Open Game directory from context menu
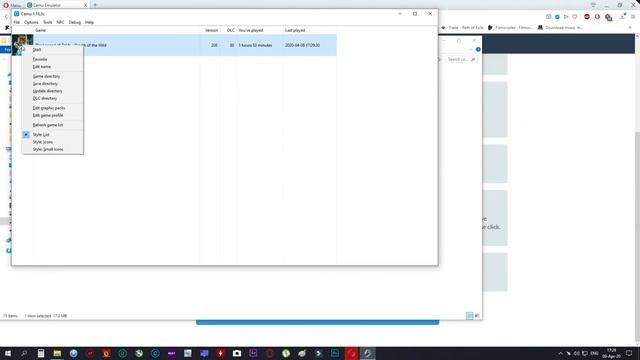The height and width of the screenshot is (360, 640). pos(53,76)
